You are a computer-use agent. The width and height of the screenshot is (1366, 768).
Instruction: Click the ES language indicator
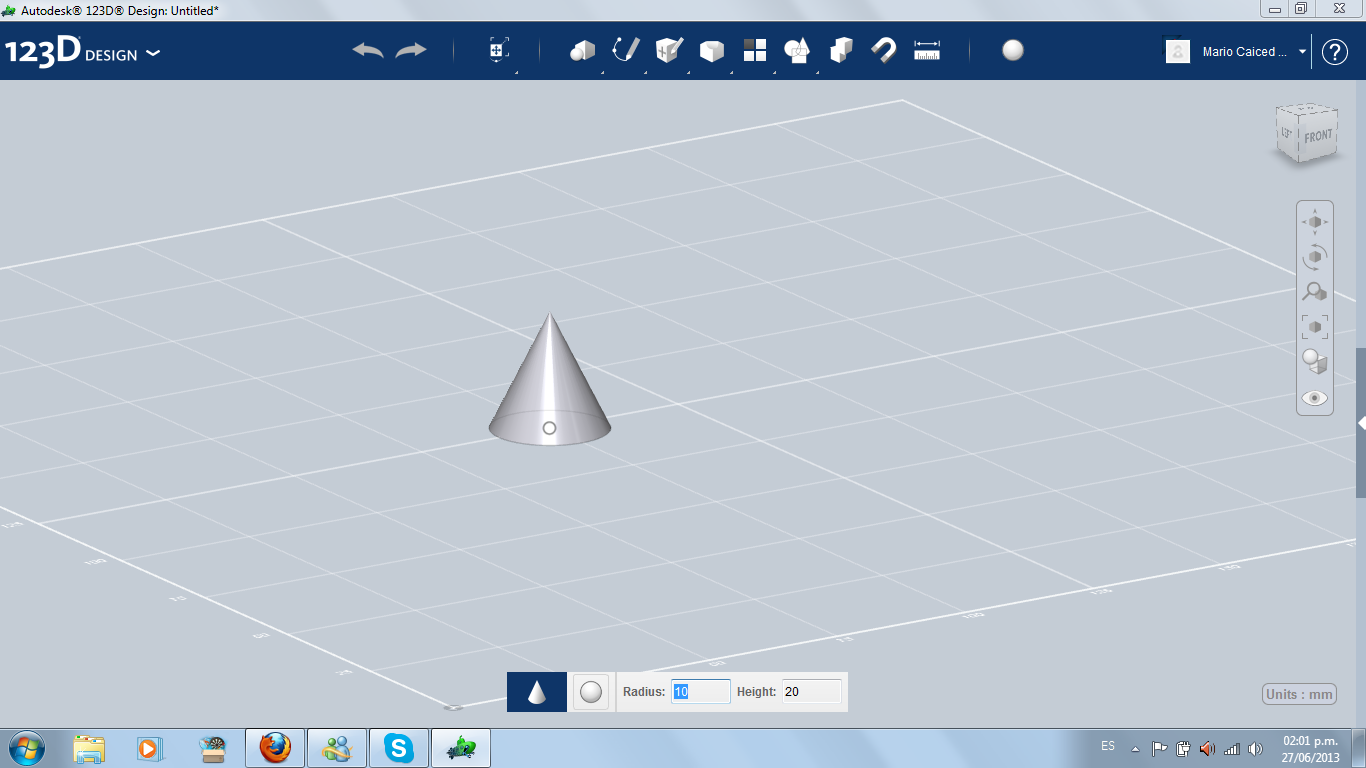pos(1108,747)
